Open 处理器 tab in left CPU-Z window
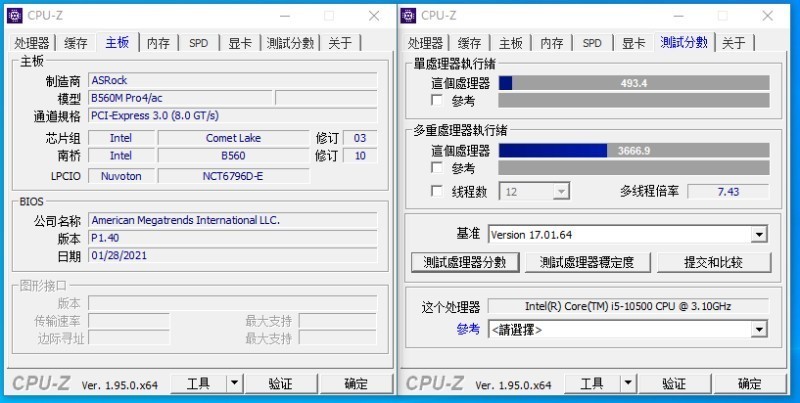800x403 pixels. [x=32, y=43]
